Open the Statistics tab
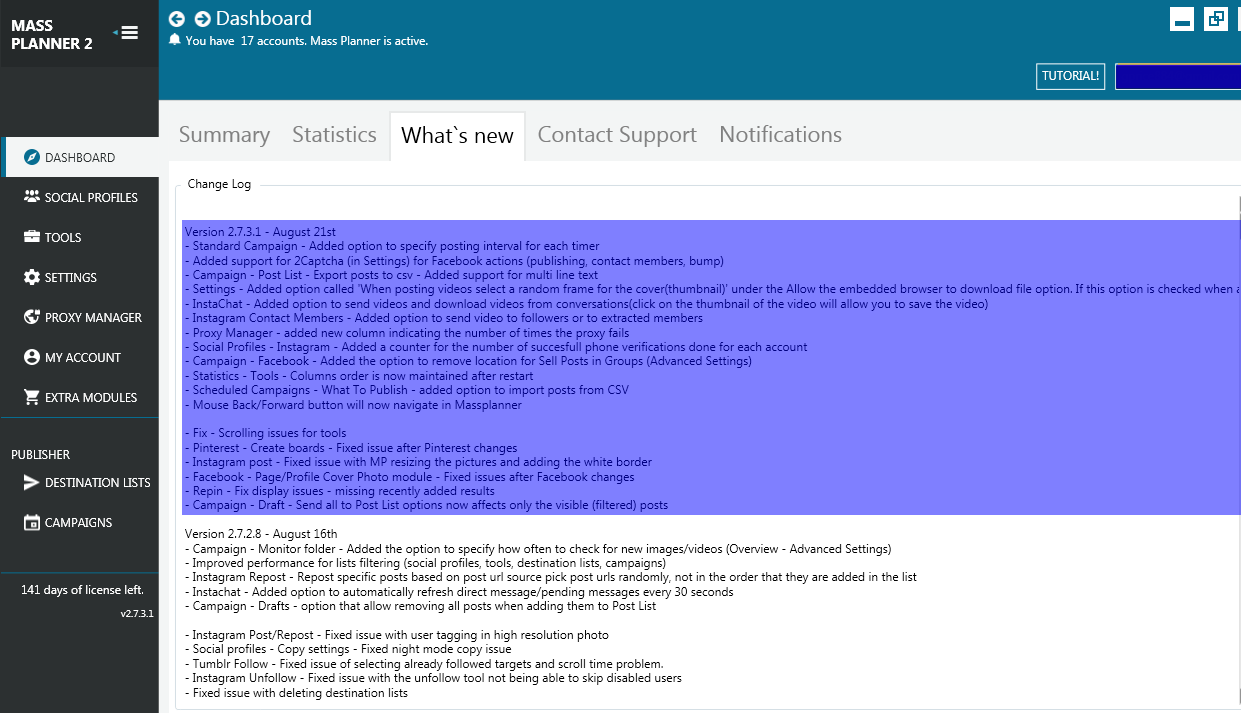The image size is (1241, 713). (334, 135)
